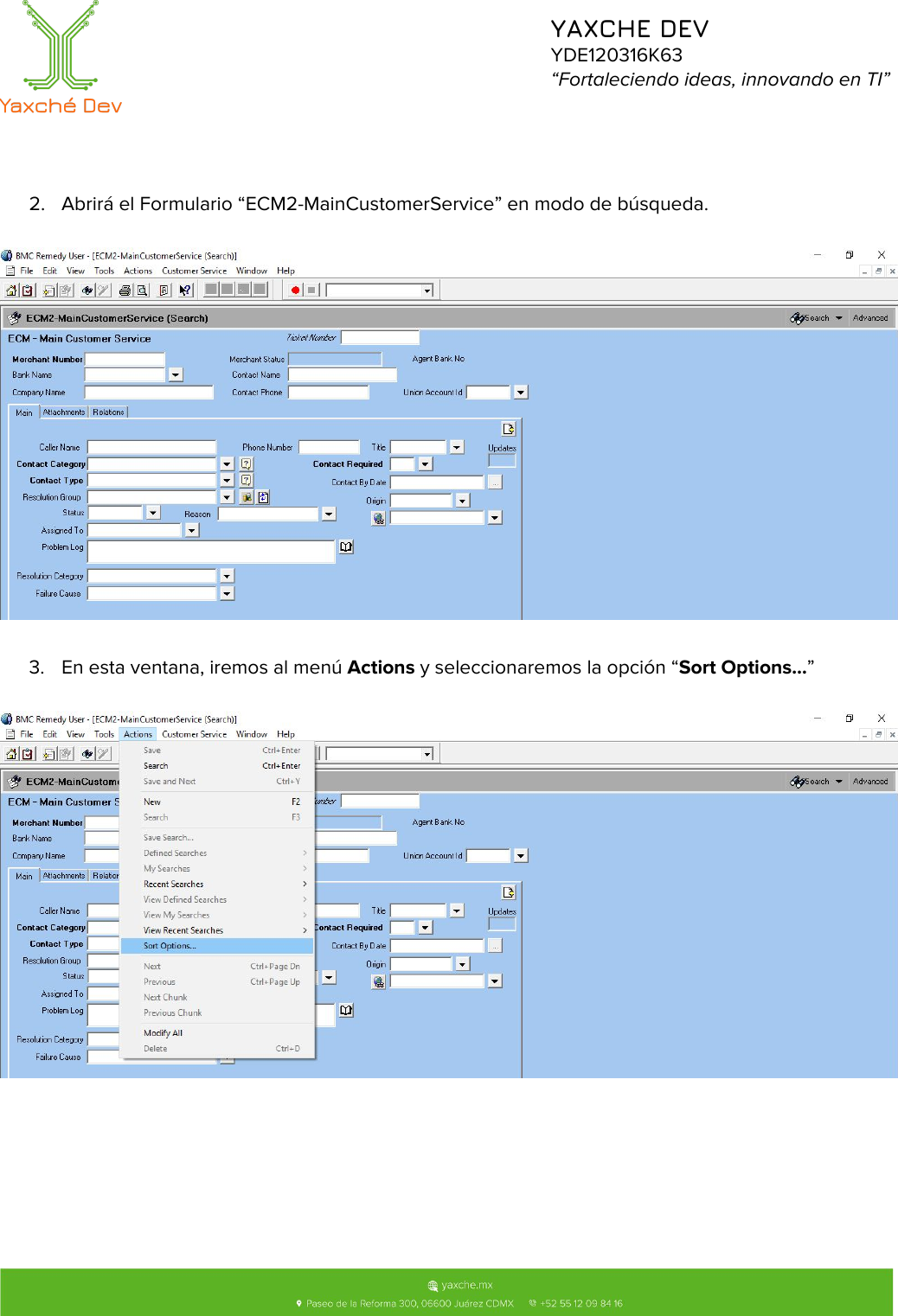
Task: Click Caller Name field in step 2 form
Action: coord(152,447)
